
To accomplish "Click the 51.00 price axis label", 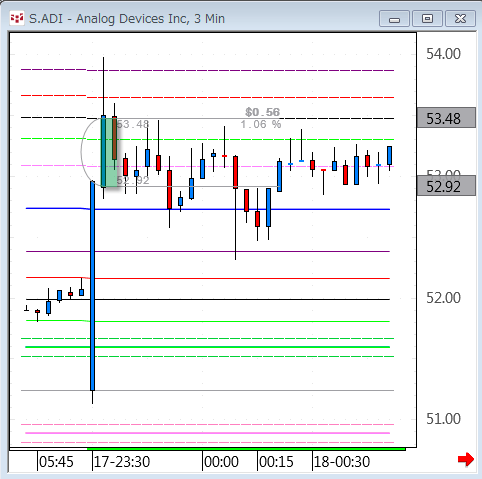I will (x=443, y=419).
